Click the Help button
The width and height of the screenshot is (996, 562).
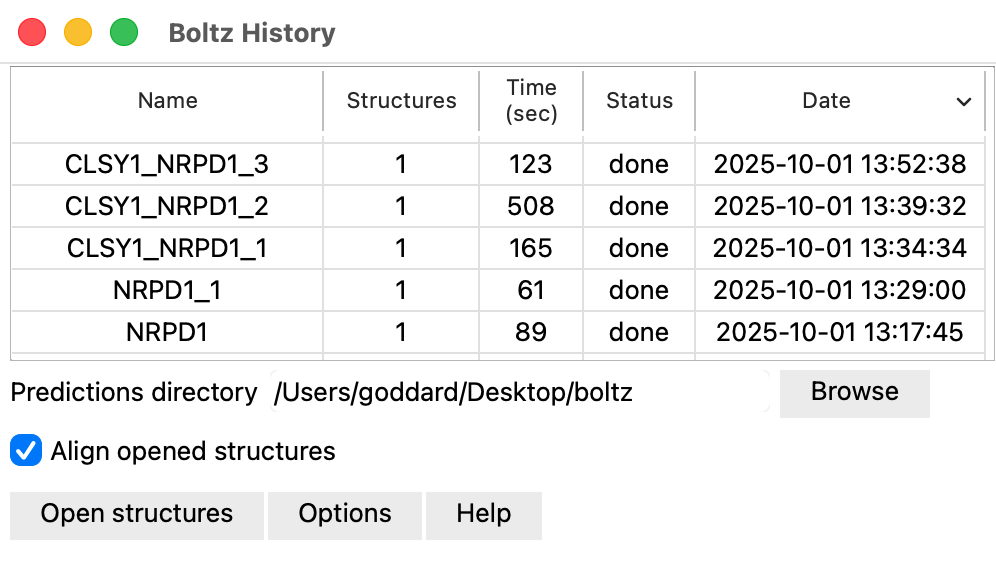coord(484,514)
